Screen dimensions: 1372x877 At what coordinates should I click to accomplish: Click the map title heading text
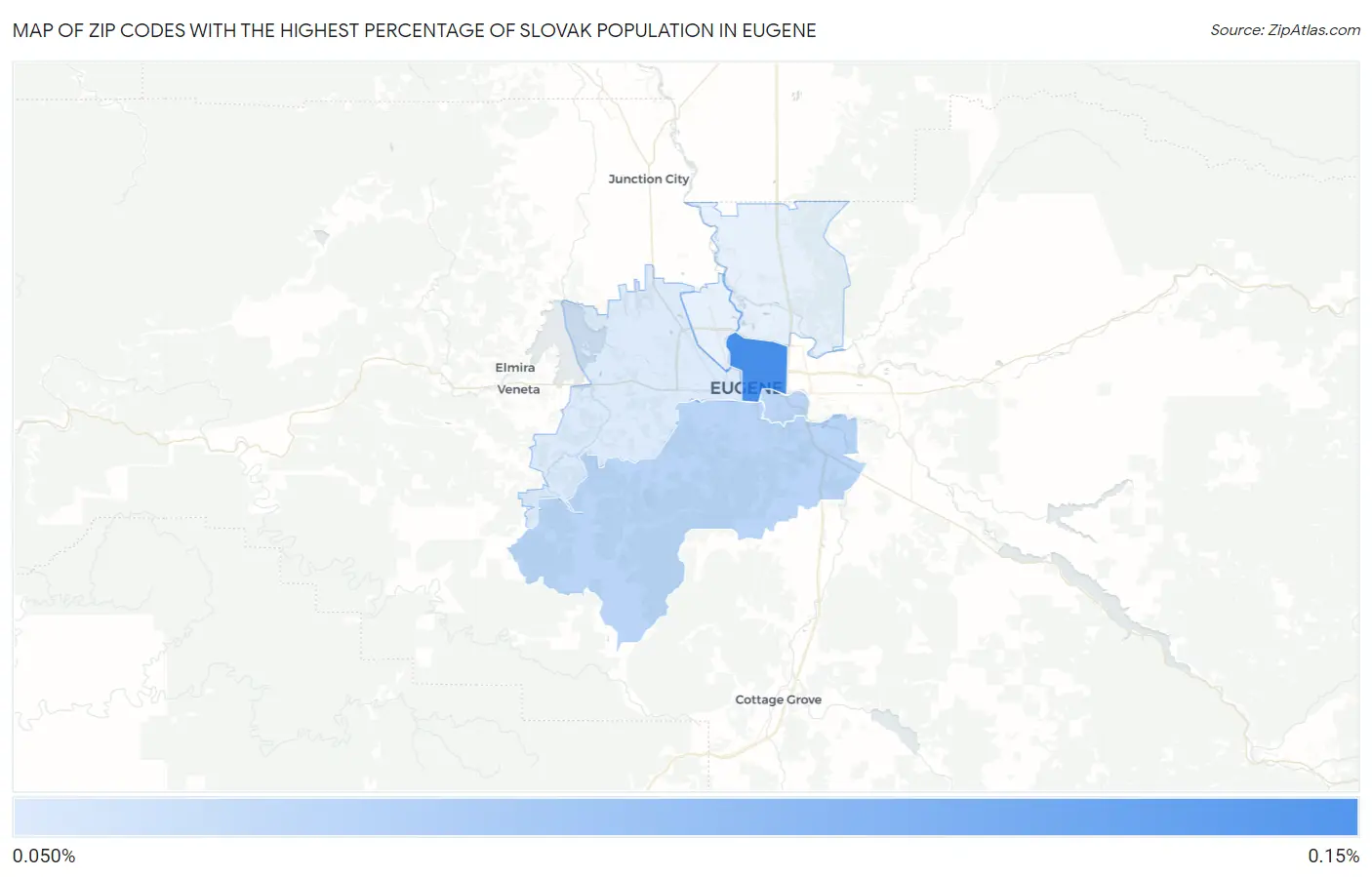(x=414, y=30)
